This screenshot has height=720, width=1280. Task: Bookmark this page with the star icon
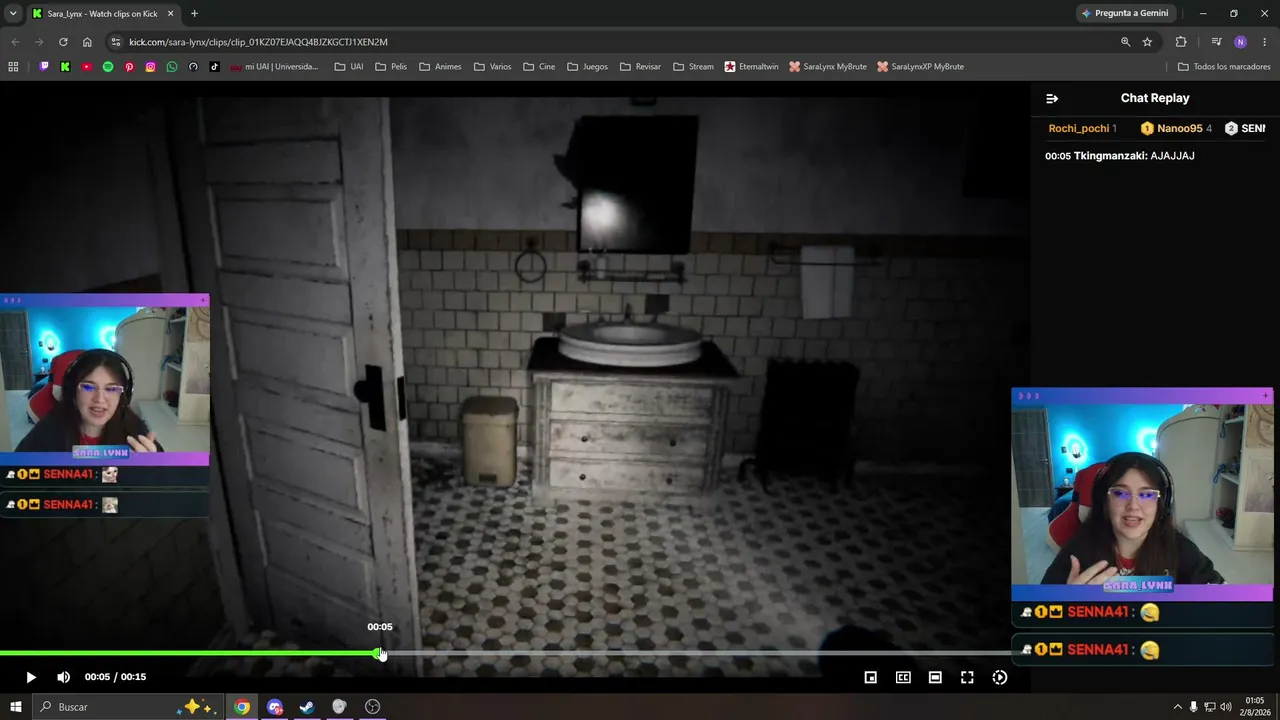coord(1147,42)
